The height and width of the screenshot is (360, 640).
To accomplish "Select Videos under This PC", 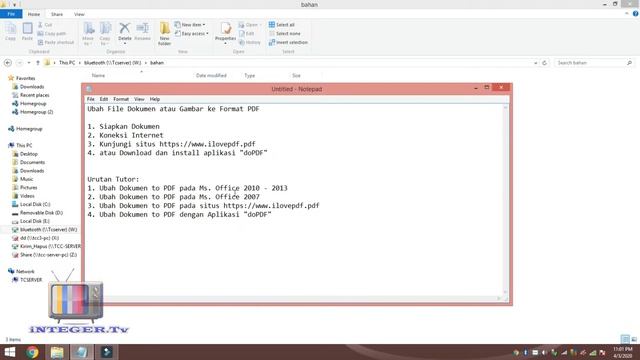I will [x=27, y=196].
